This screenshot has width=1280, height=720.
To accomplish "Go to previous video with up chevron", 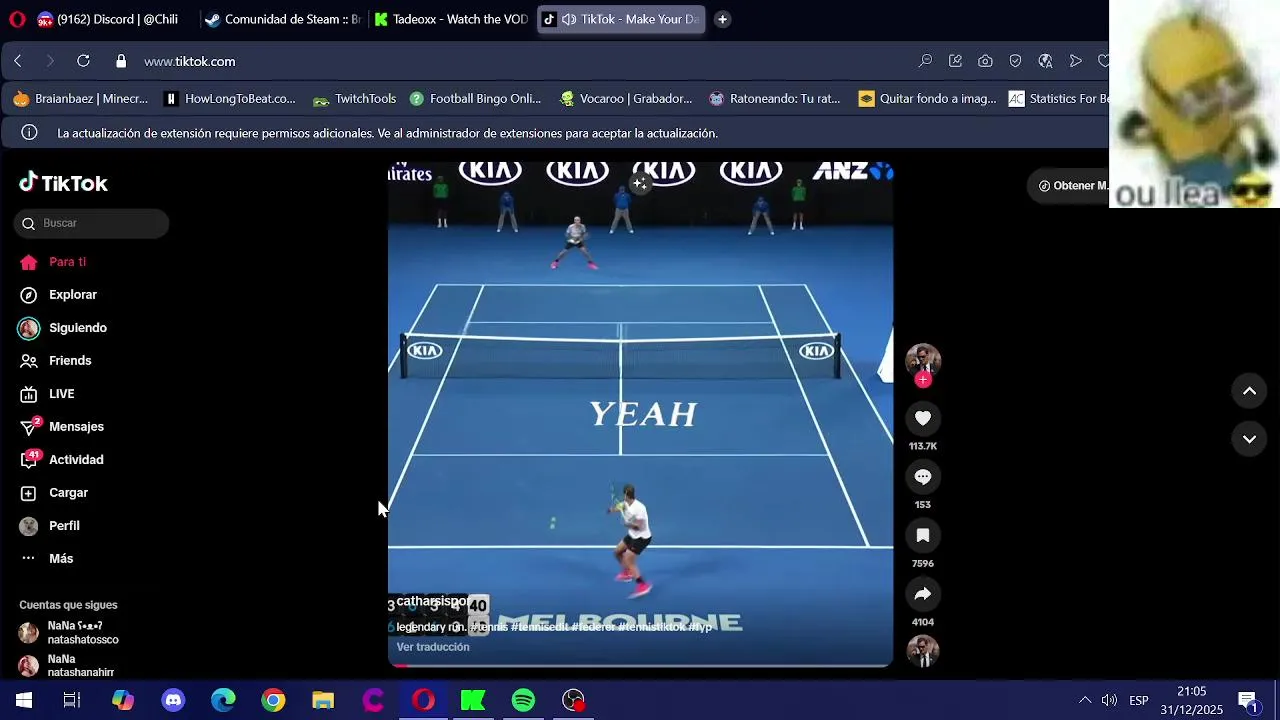I will 1249,391.
